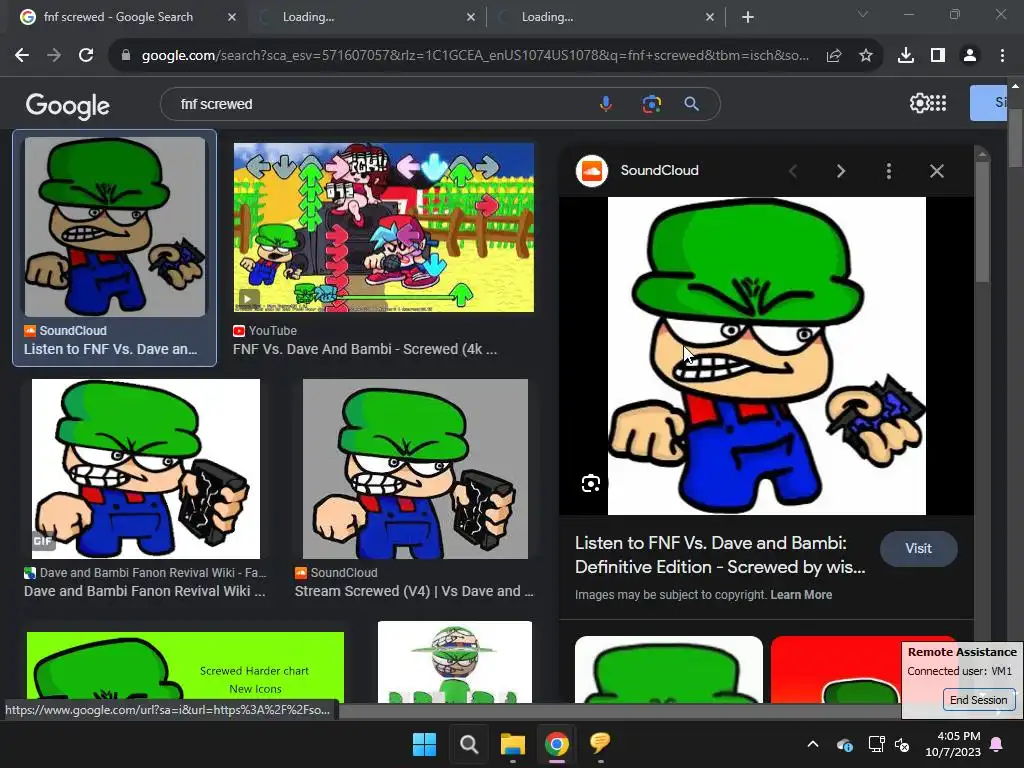
Task: Toggle the Chrome side panel icon
Action: click(x=938, y=56)
